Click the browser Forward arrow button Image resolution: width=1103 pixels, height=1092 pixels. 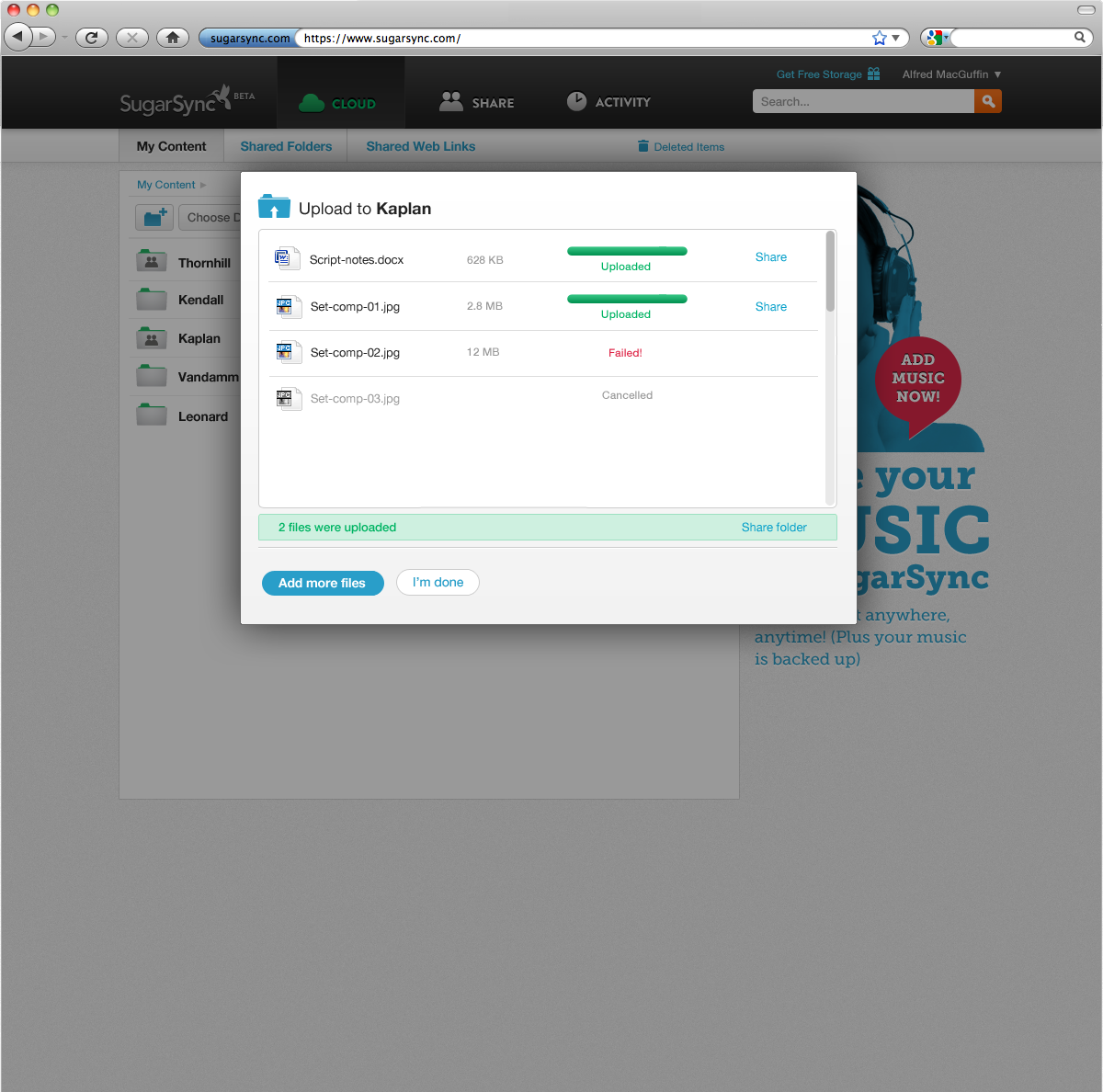pos(43,37)
